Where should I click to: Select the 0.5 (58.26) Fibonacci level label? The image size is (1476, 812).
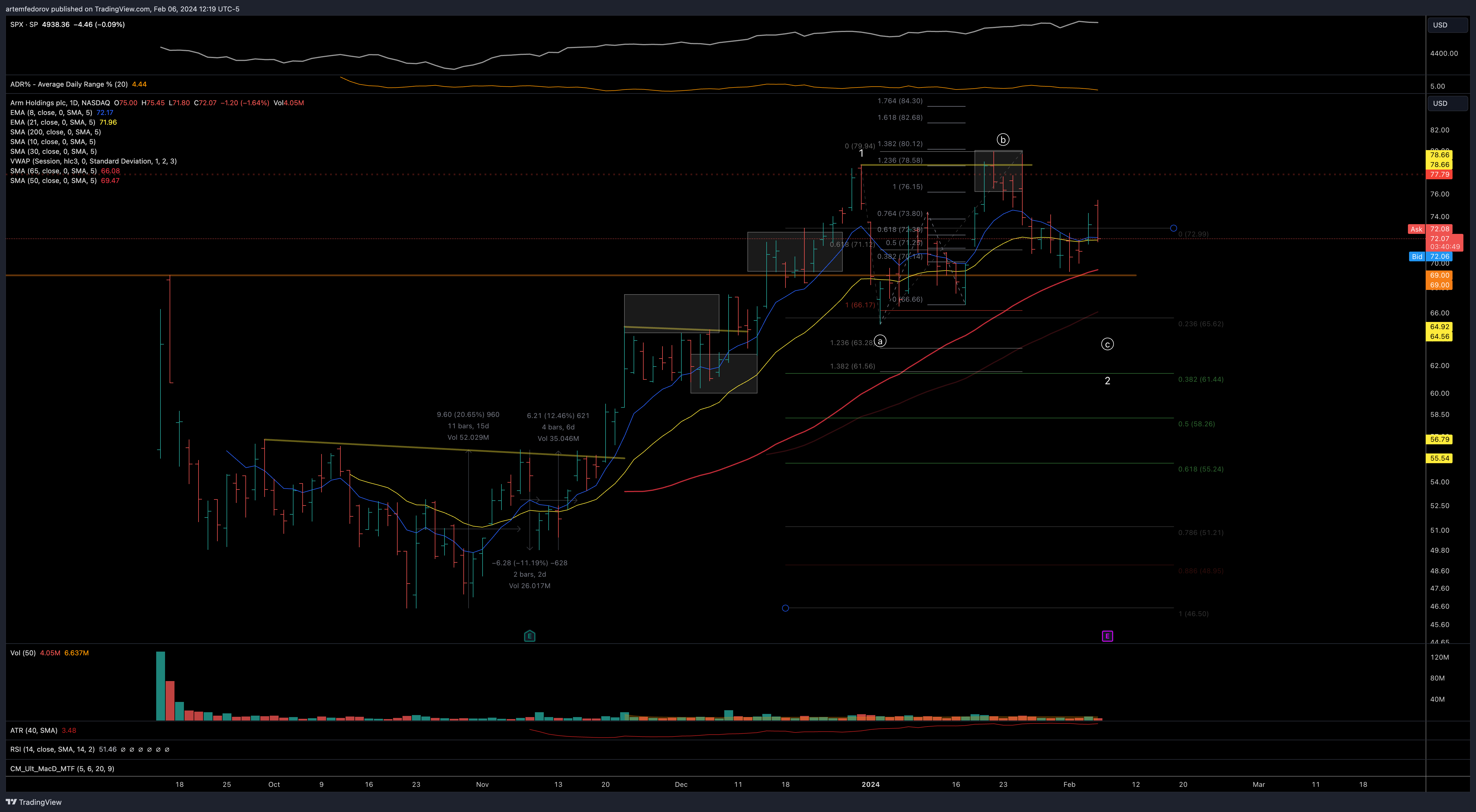click(1196, 424)
